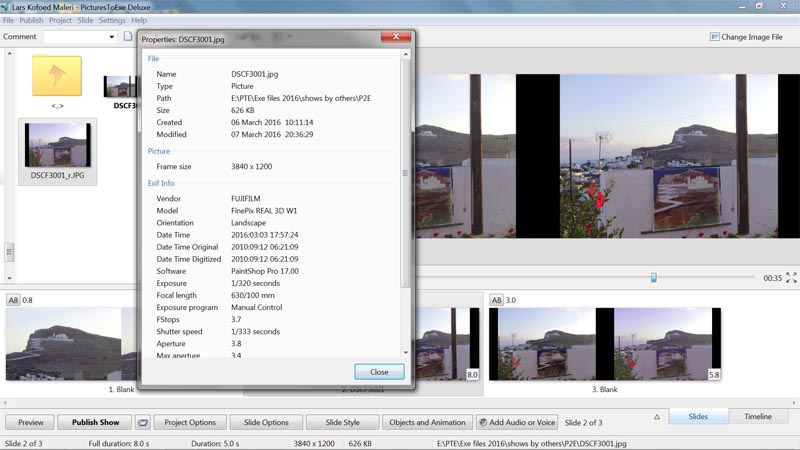Viewport: 800px width, 450px height.
Task: Open Slide Style
Action: (342, 422)
